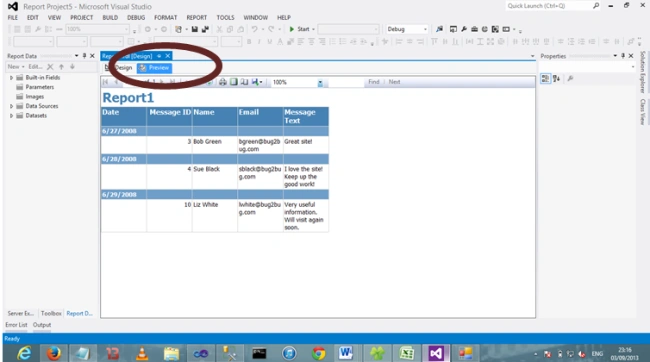
Task: Switch to the Server Explorer tab
Action: tap(20, 313)
